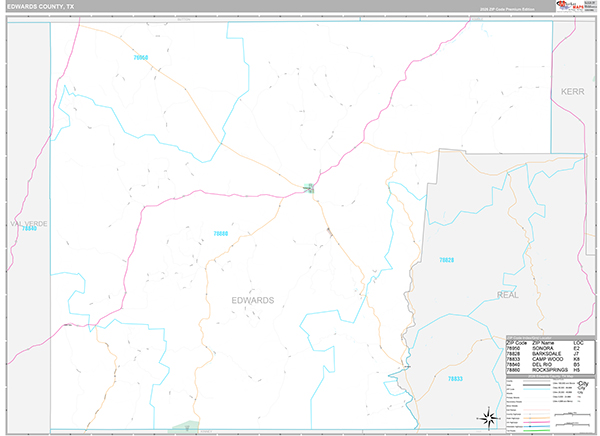Click the ZIP Code column header
The height and width of the screenshot is (436, 600).
click(x=516, y=343)
